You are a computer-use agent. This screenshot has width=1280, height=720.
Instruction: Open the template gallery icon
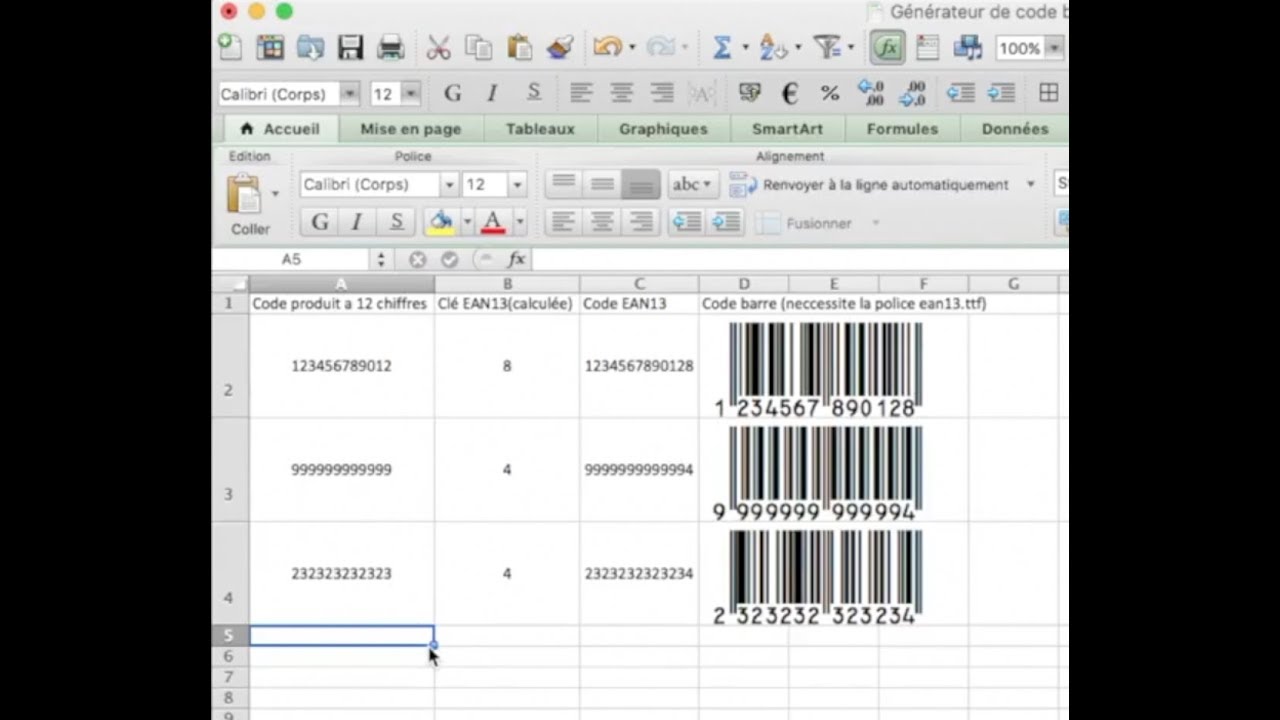point(270,47)
